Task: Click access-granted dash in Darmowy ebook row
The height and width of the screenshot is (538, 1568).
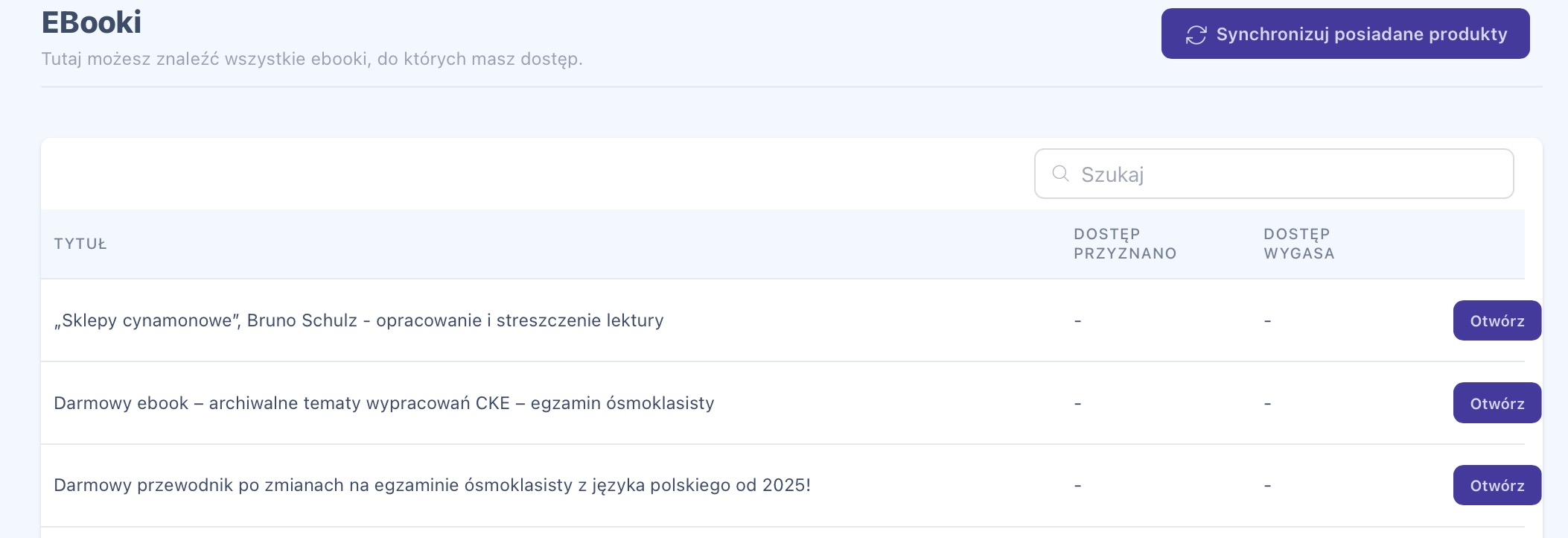Action: [1077, 404]
